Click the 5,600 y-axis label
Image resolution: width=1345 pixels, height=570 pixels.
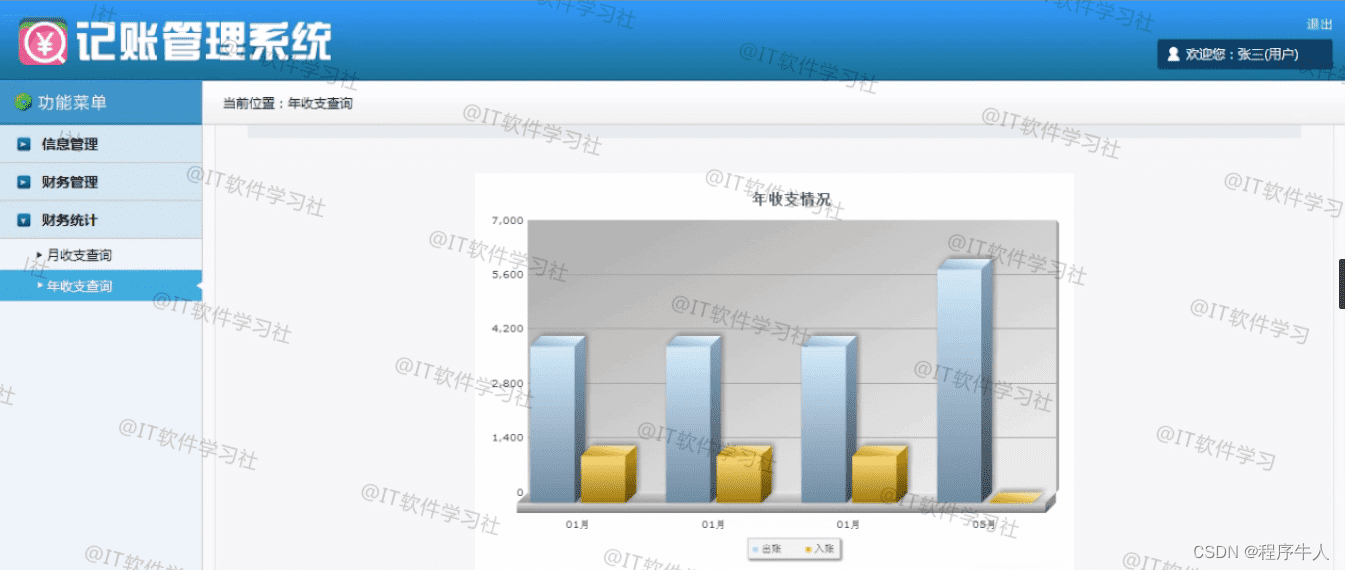pyautogui.click(x=508, y=274)
